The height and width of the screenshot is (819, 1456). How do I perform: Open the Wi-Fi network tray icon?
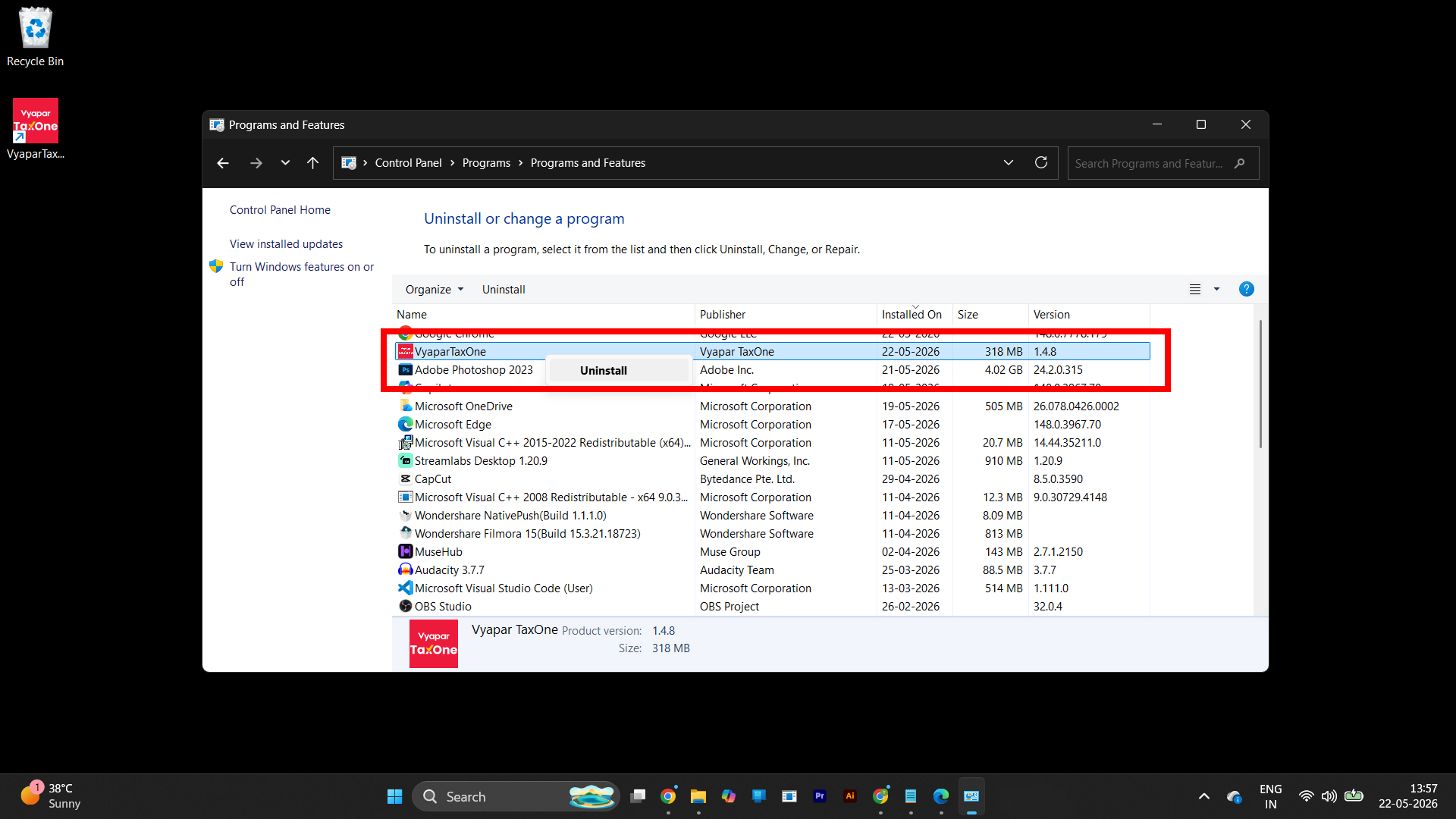pos(1306,796)
